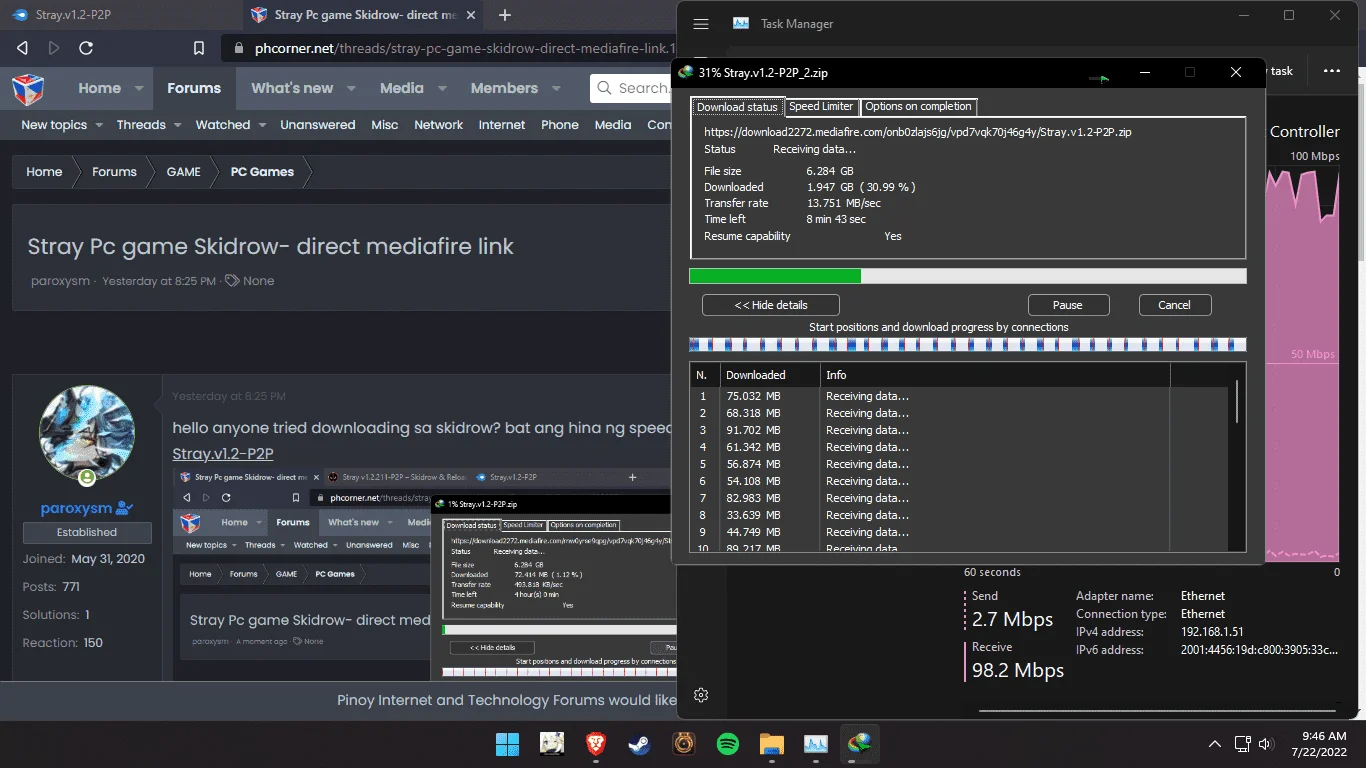Screen dimensions: 1366x768
Task: Expand the Watched dropdown arrow
Action: tap(262, 125)
